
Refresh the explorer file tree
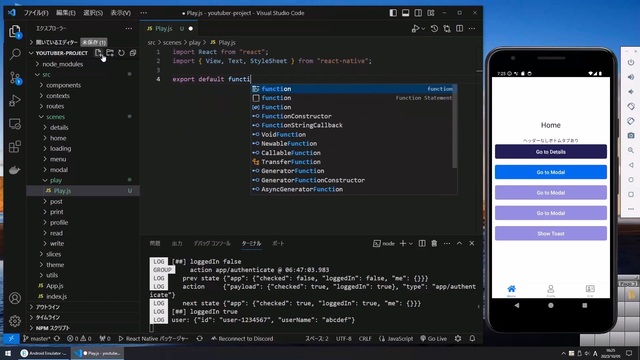point(121,53)
